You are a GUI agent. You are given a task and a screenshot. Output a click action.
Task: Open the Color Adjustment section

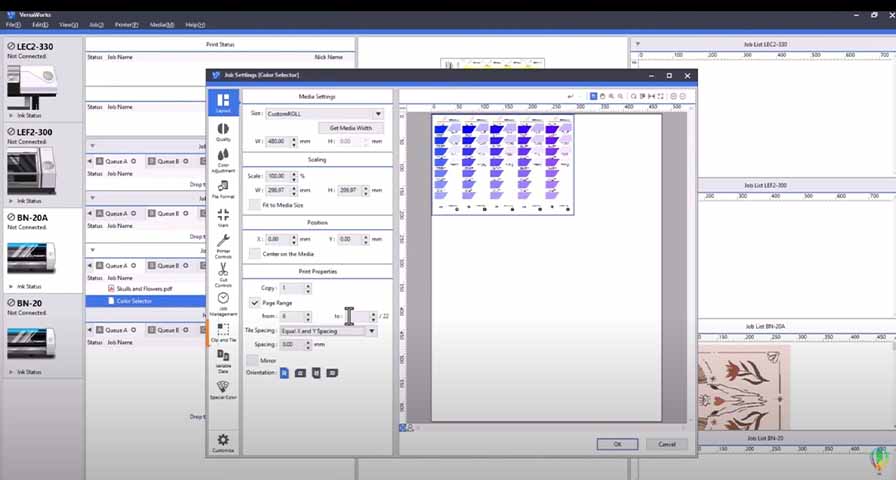tap(223, 160)
